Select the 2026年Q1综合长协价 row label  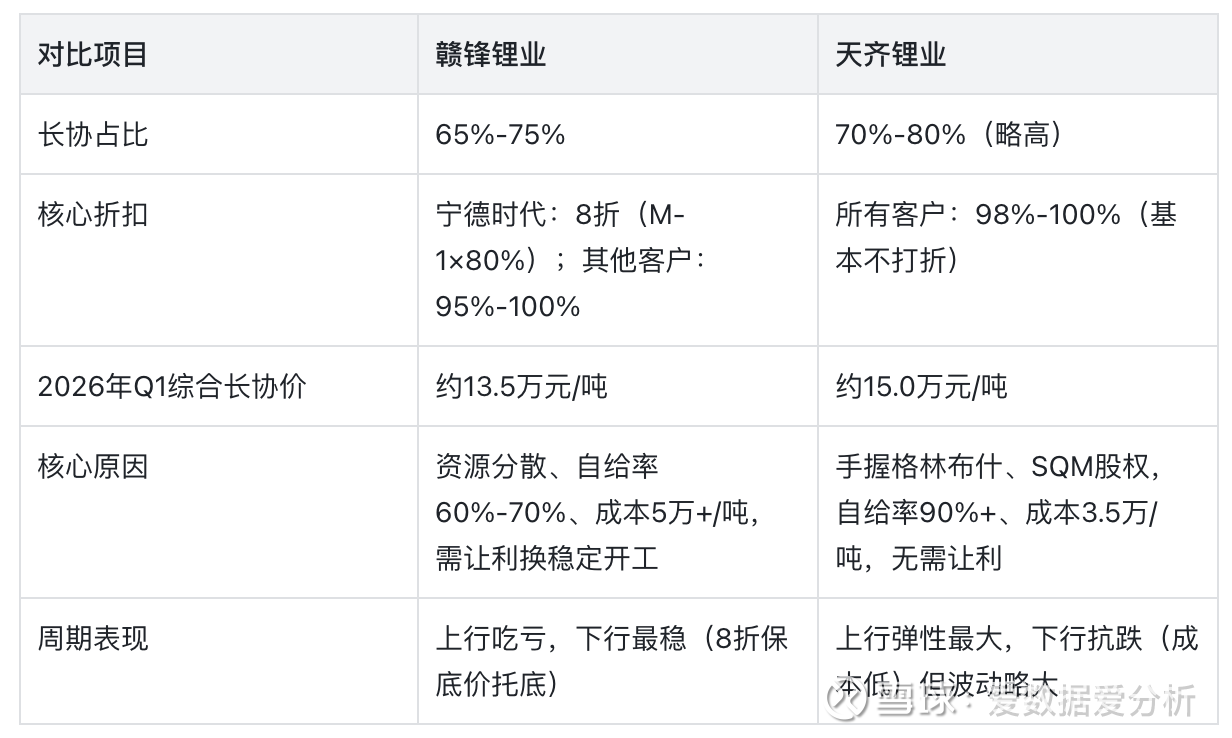[x=171, y=386]
